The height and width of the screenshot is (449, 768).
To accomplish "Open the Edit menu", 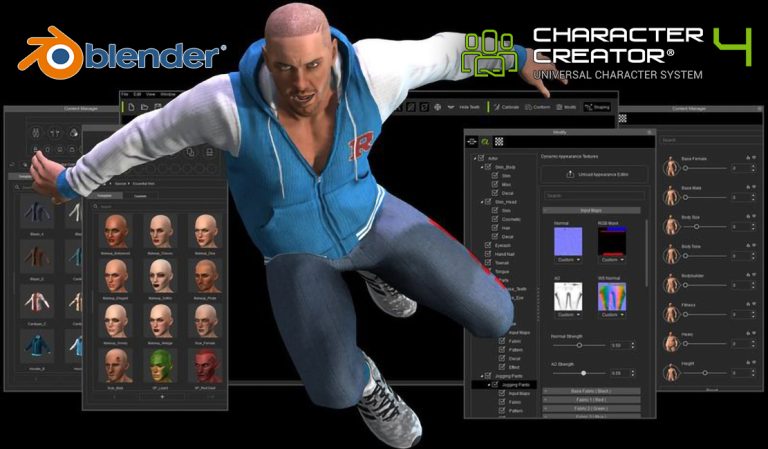I will [138, 94].
